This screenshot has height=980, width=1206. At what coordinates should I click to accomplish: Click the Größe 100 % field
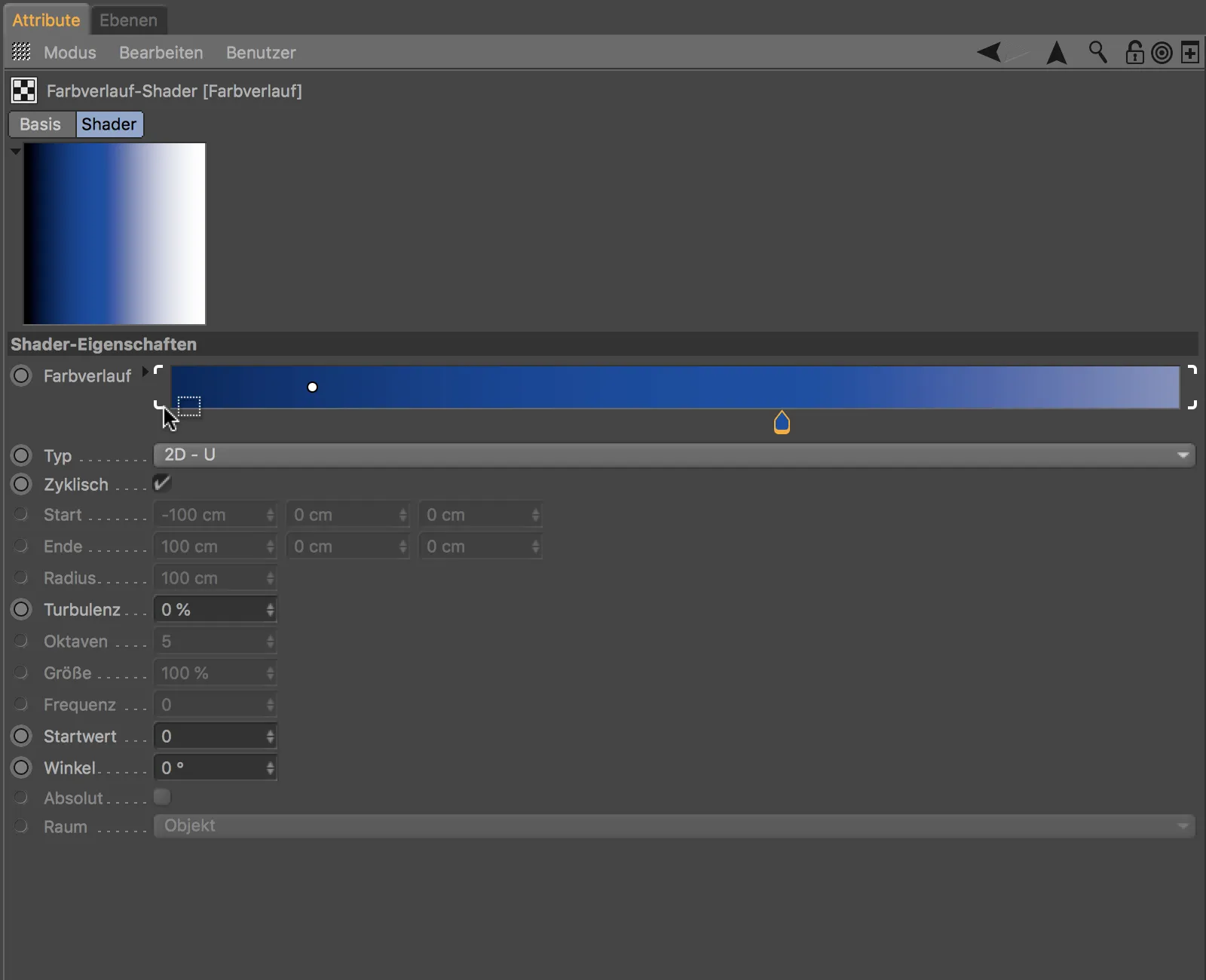point(216,673)
